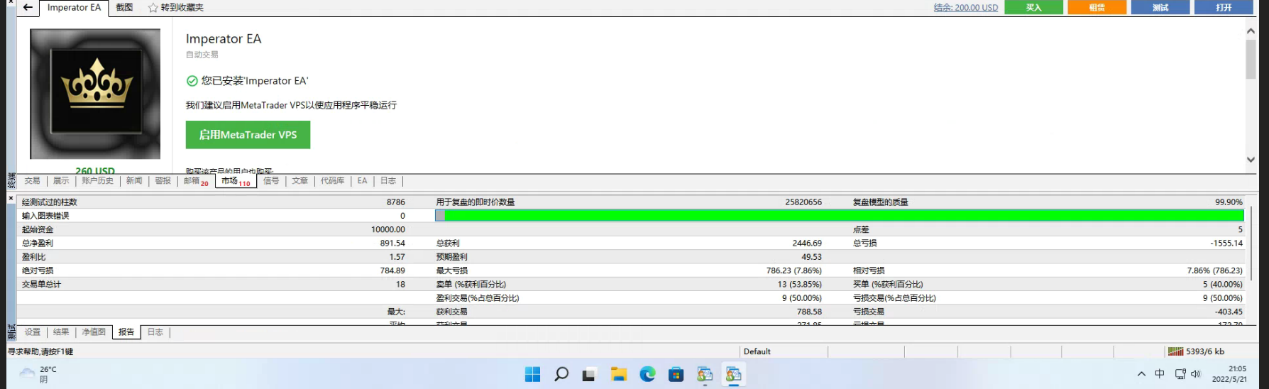Open the 新闻 tab
Image resolution: width=1269 pixels, height=389 pixels.
coord(134,181)
